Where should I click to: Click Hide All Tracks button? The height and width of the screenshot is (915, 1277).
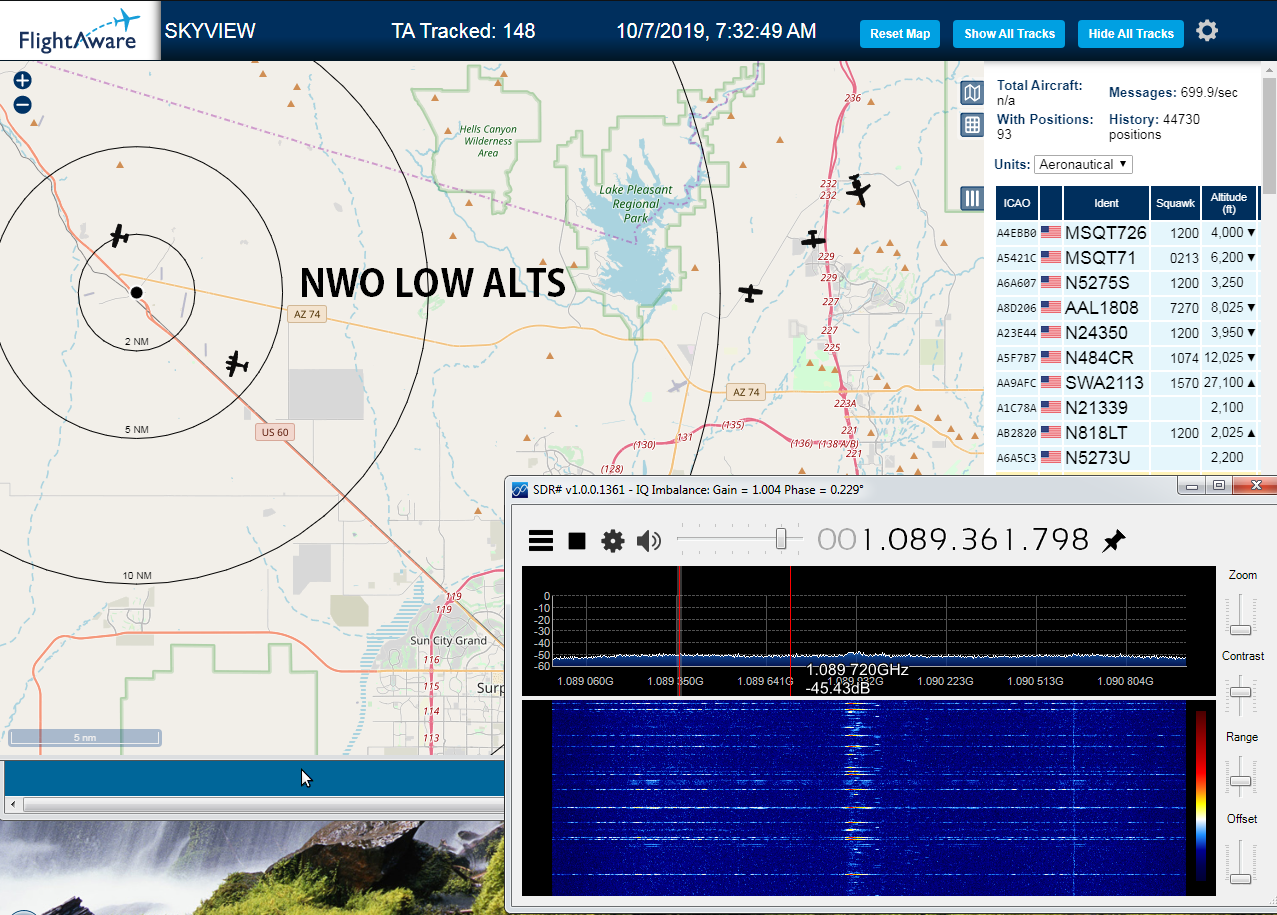pos(1131,33)
